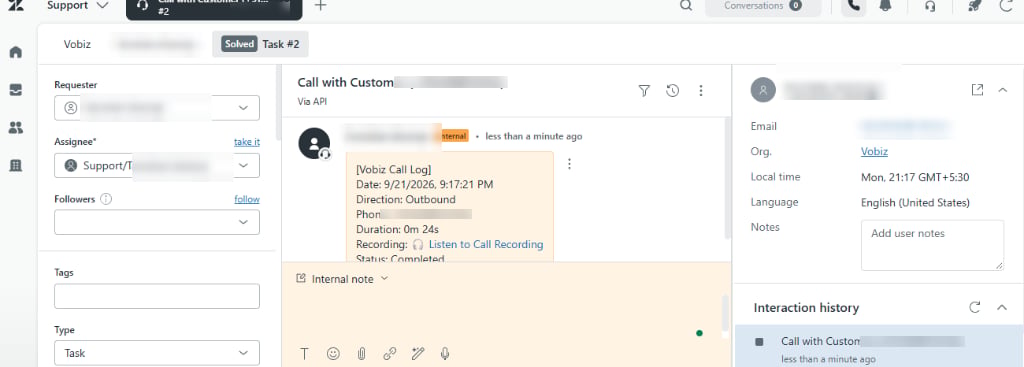
Task: Open the conversation filter funnel icon
Action: coord(644,91)
